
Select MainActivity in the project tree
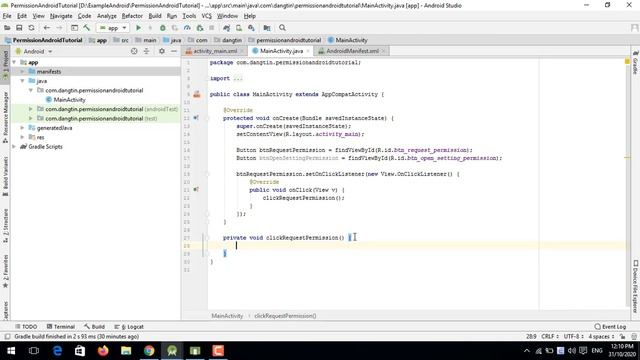(69, 100)
